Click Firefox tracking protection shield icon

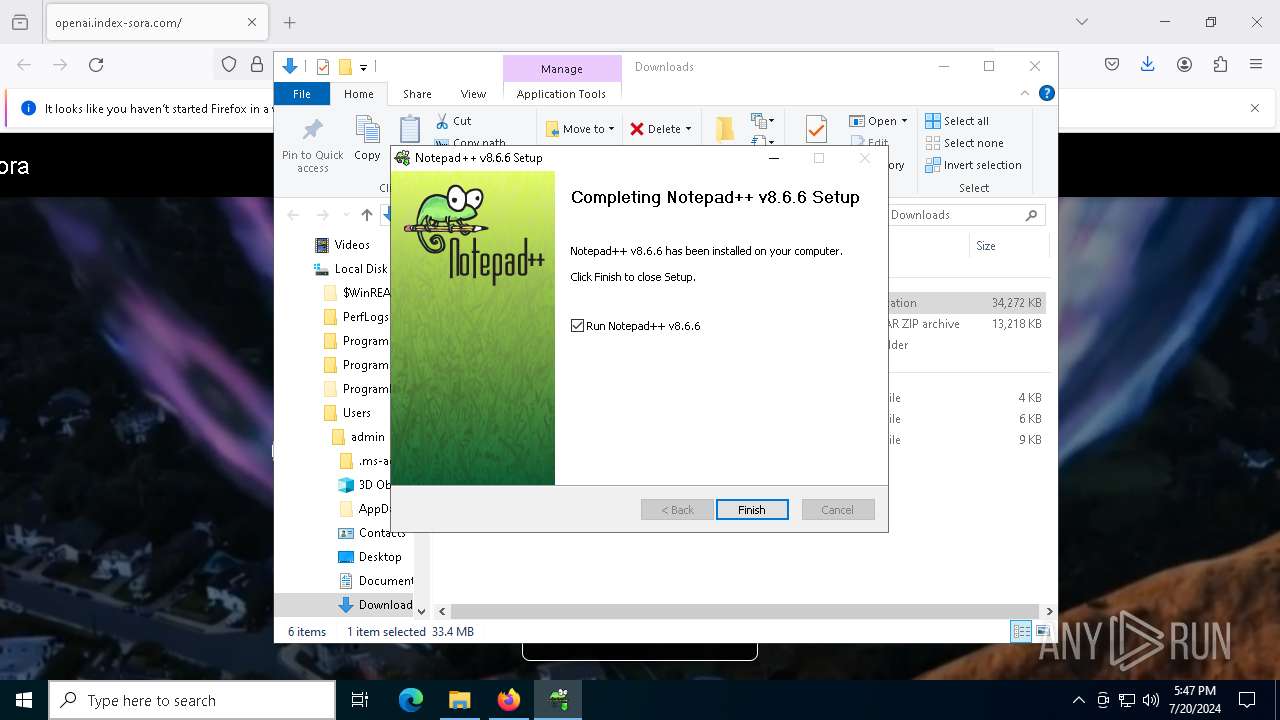[x=229, y=65]
